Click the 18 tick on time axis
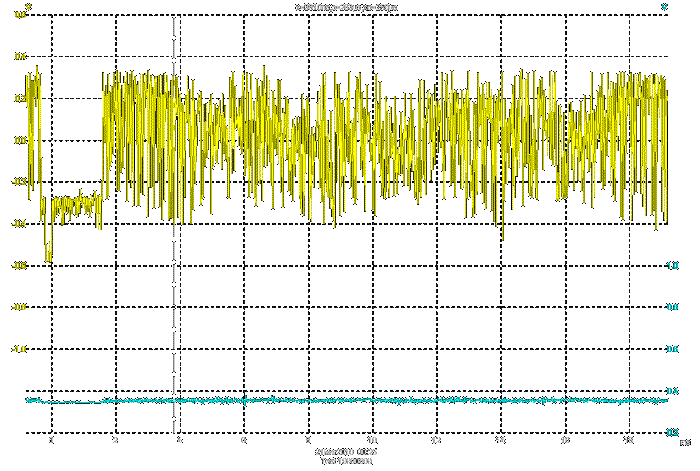Screen dimensions: 700x471 click(629, 440)
